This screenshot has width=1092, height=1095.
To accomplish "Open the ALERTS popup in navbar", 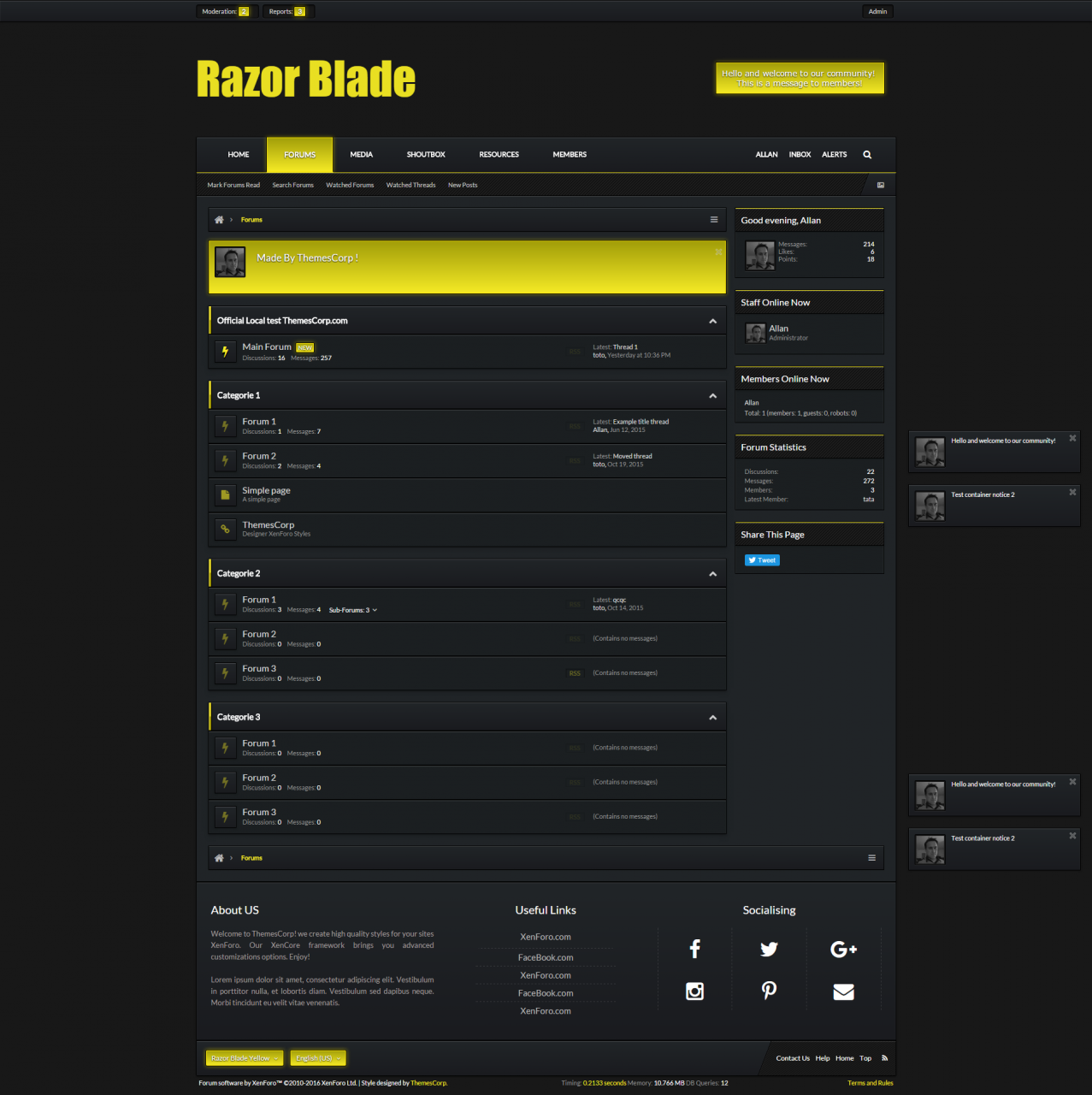I will coord(834,155).
